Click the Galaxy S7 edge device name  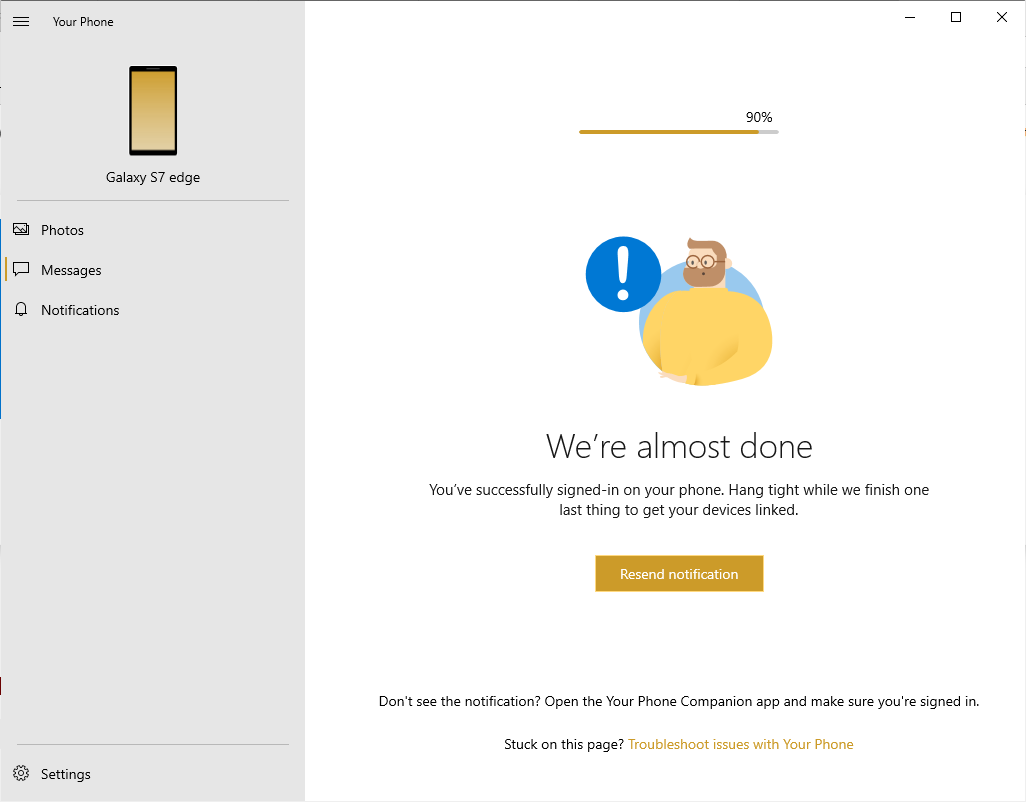[153, 177]
